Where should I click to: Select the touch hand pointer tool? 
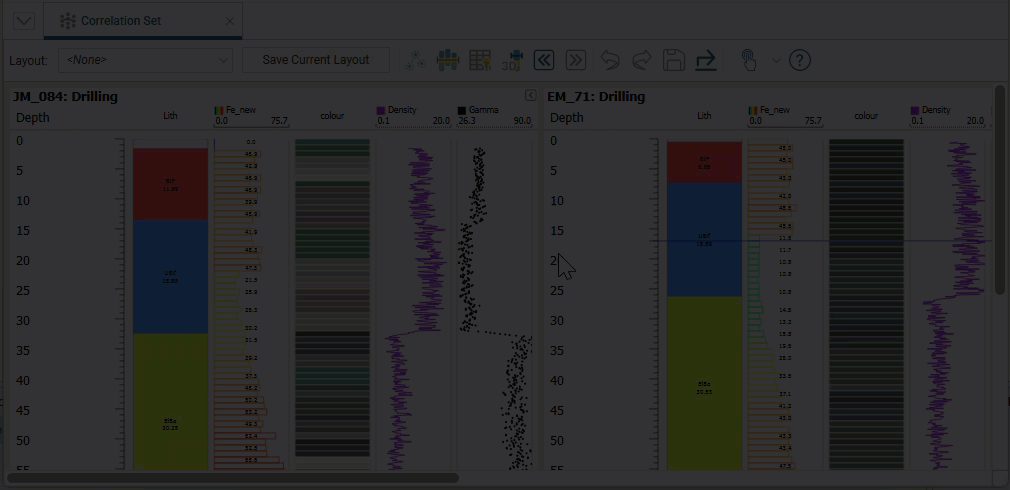click(x=748, y=60)
